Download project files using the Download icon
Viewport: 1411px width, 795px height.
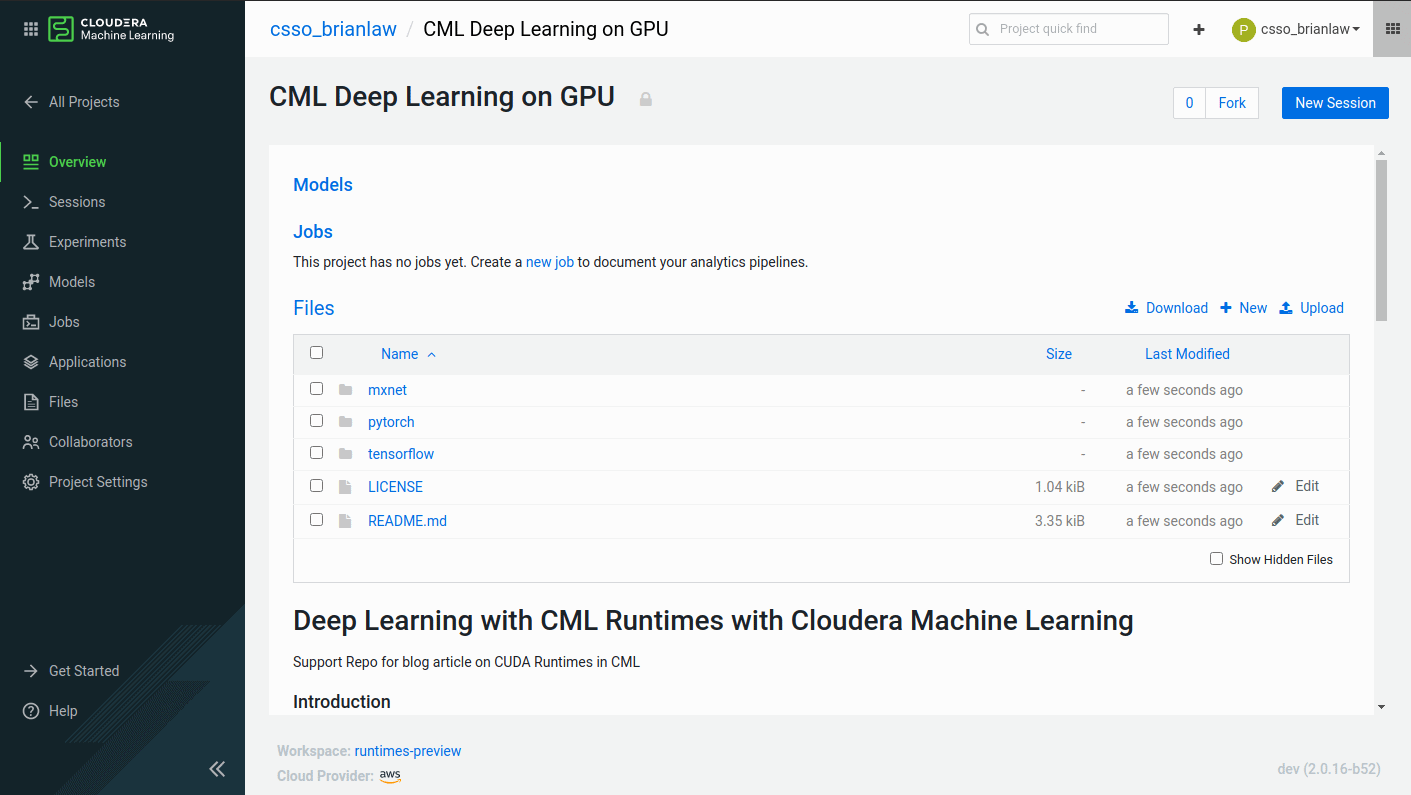[1166, 307]
